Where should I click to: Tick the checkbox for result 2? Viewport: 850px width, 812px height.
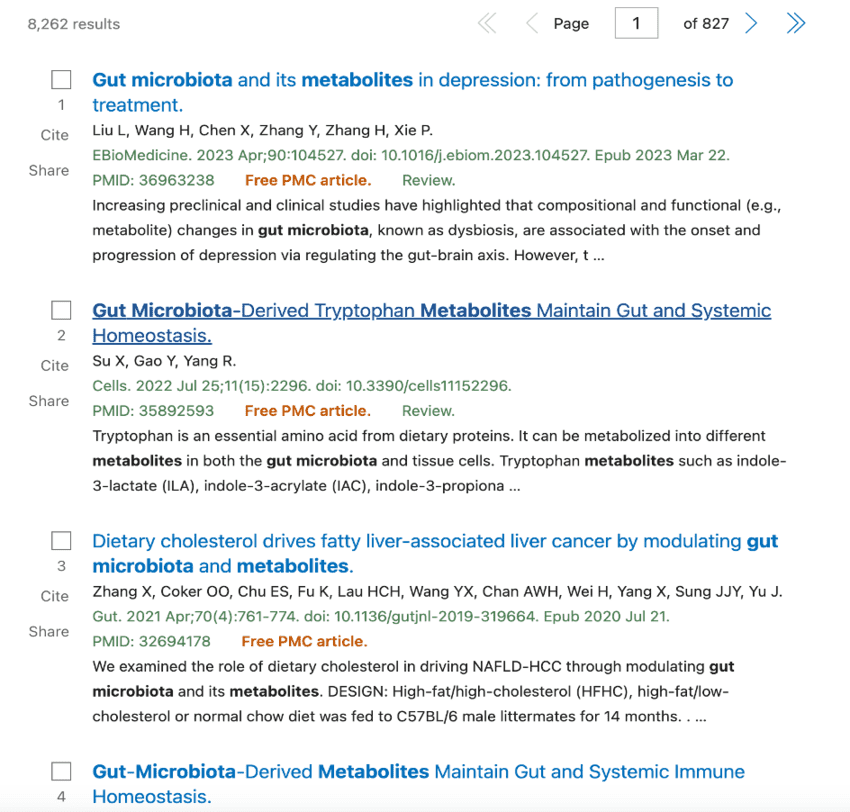tap(61, 310)
